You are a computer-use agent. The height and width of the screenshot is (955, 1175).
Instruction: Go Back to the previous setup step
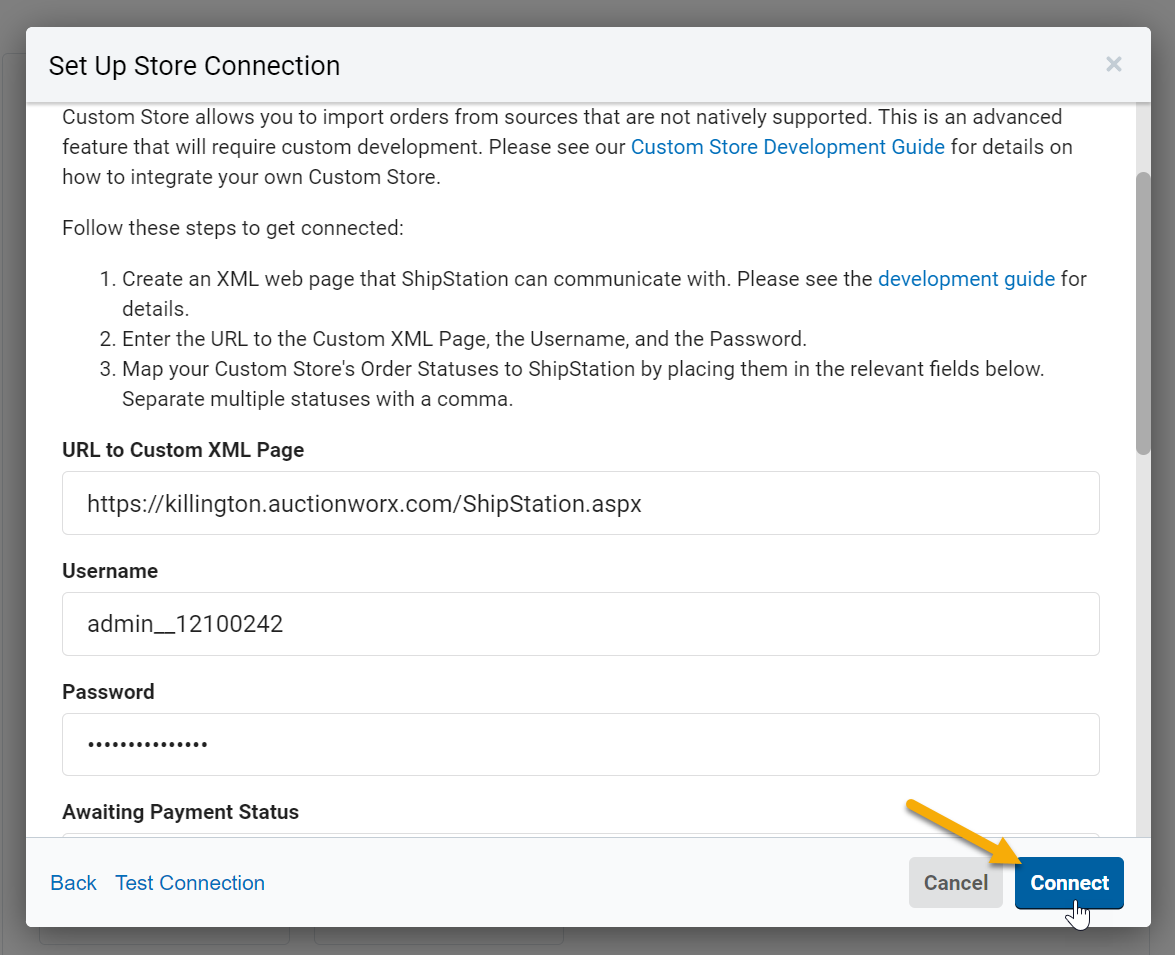[73, 883]
